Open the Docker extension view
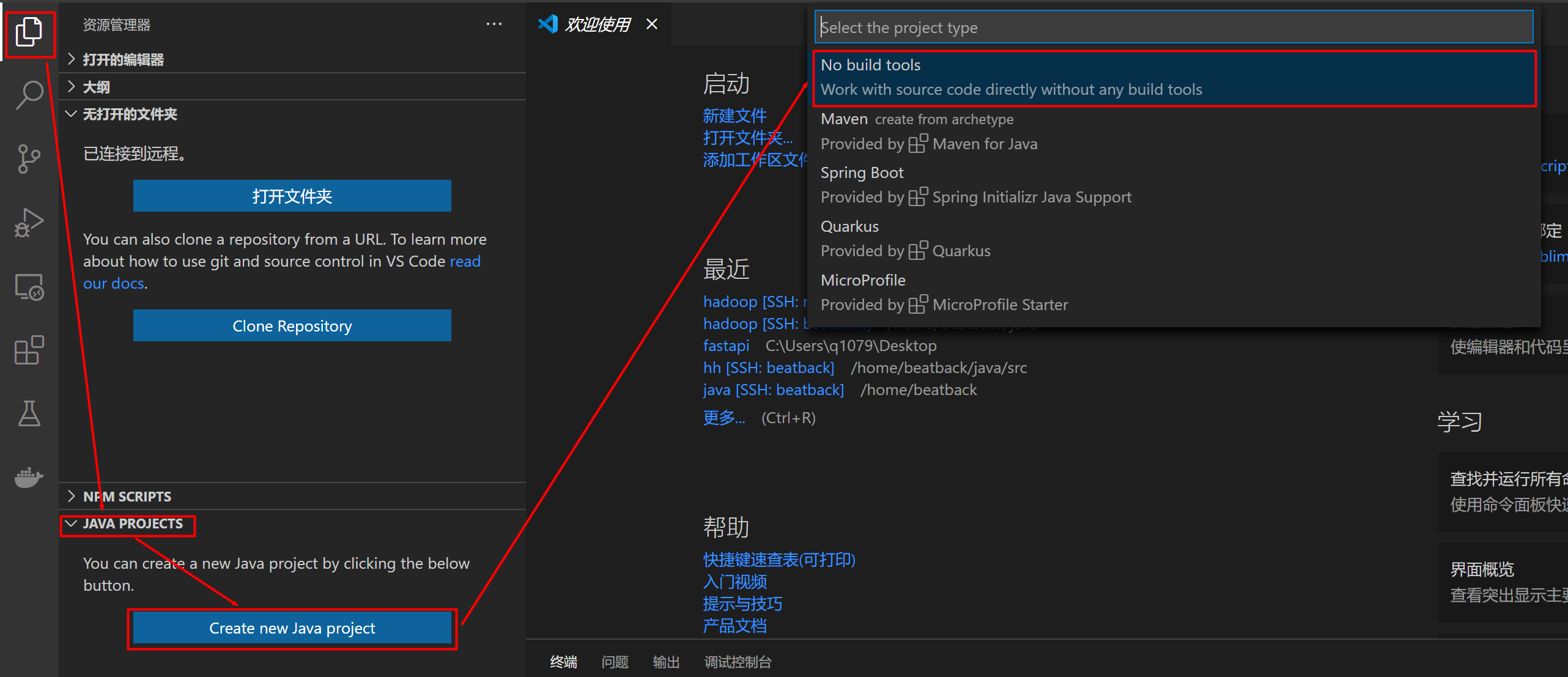Image resolution: width=1568 pixels, height=677 pixels. tap(29, 477)
